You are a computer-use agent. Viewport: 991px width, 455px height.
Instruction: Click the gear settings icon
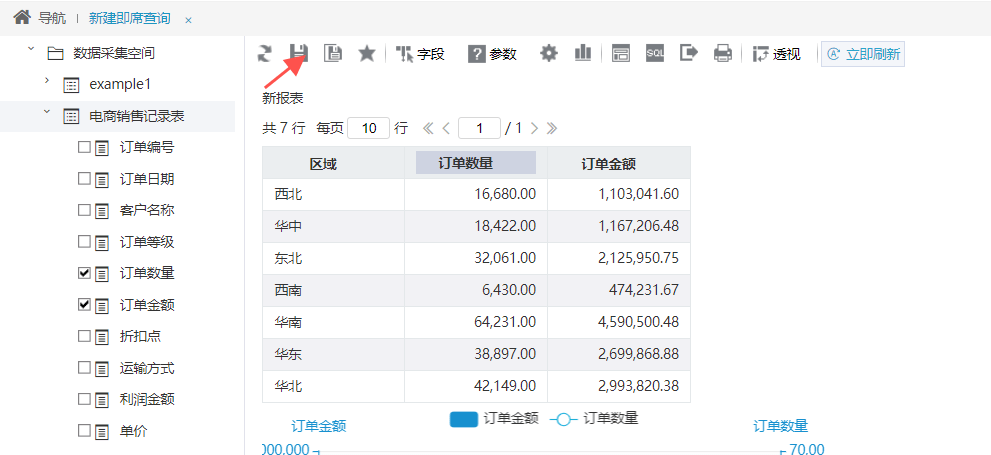pos(549,54)
